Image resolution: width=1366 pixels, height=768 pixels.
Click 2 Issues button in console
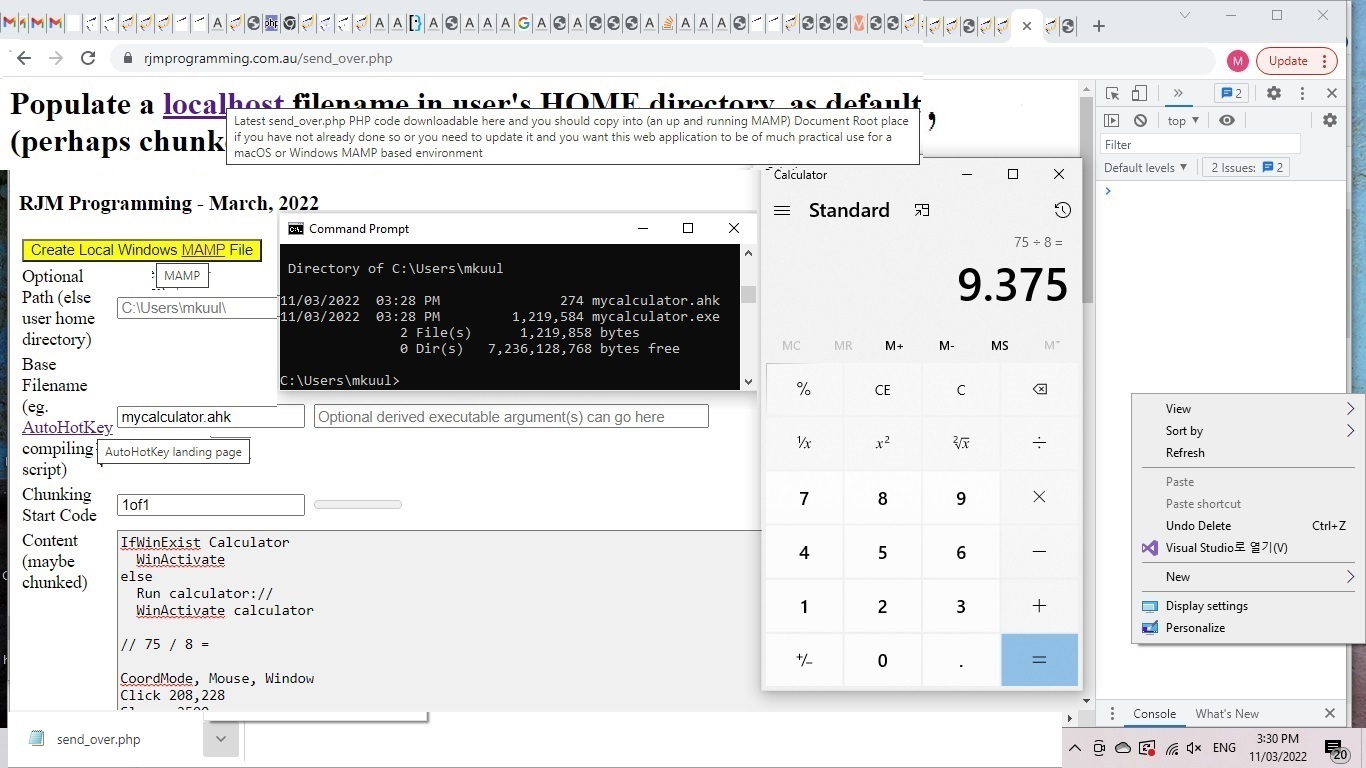1246,168
